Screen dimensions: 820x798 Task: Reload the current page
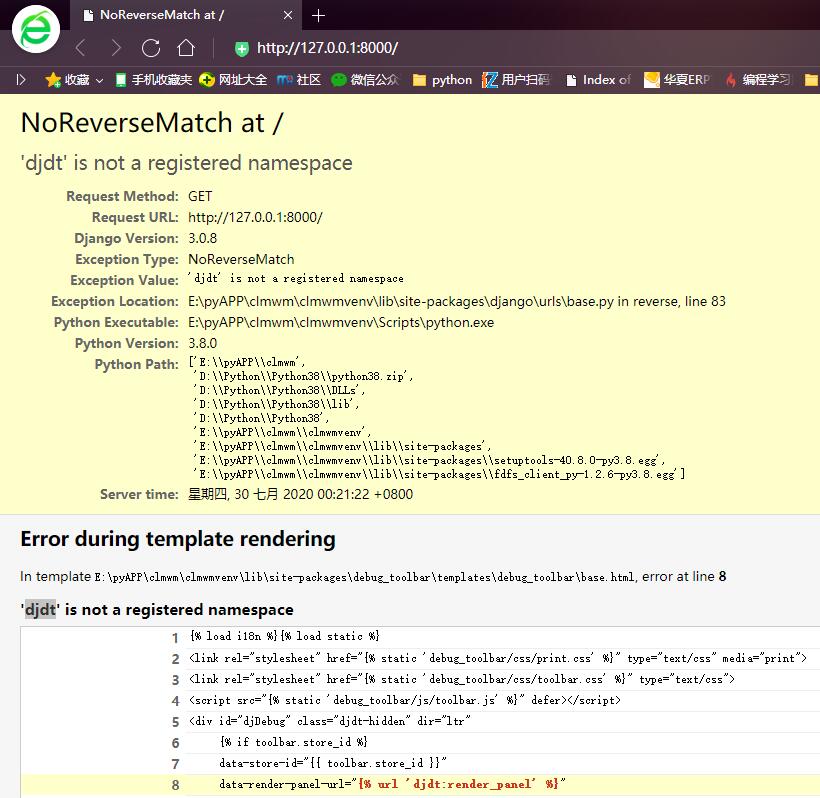click(151, 48)
